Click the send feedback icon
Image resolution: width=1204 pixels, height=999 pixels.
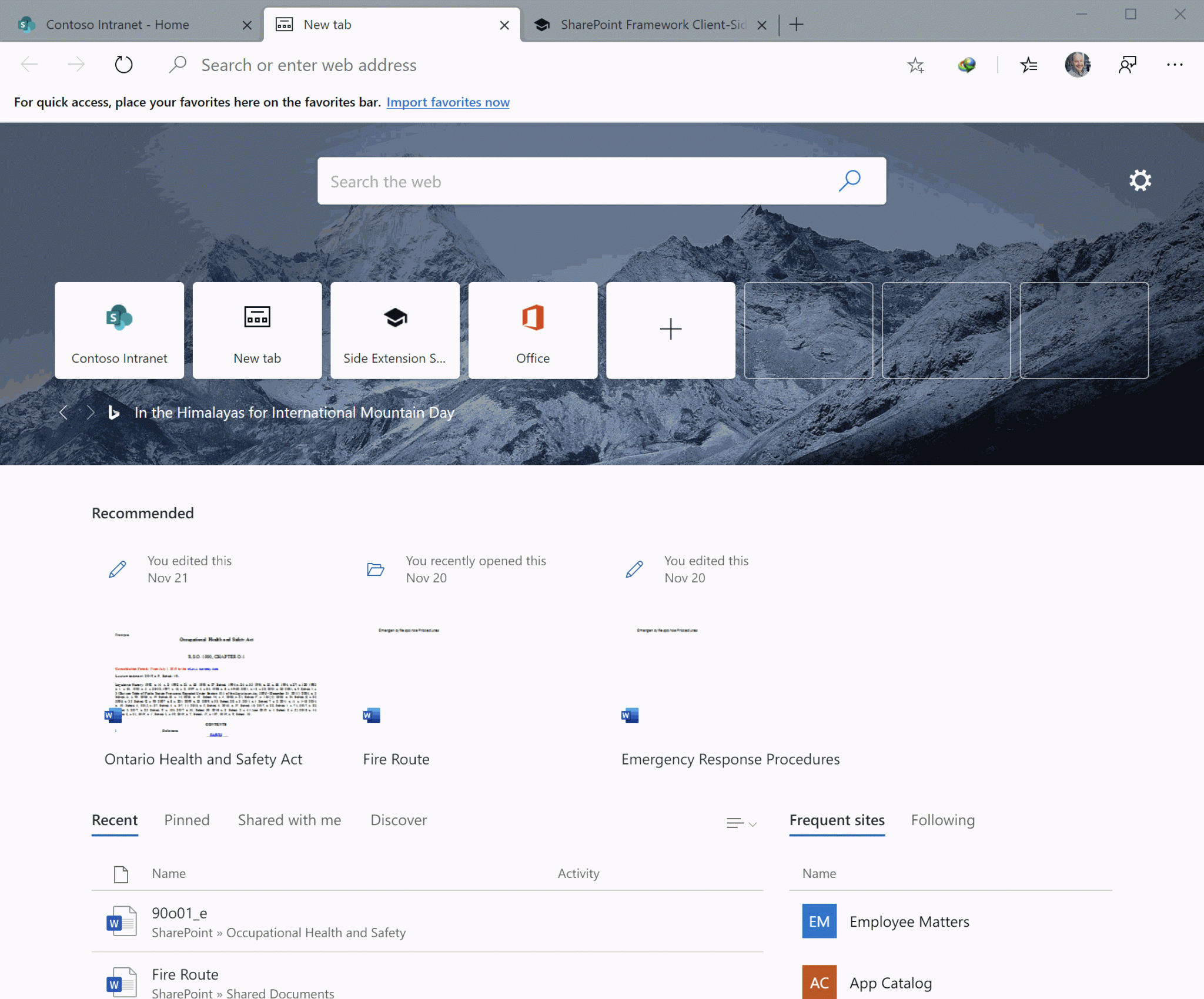click(x=1128, y=65)
